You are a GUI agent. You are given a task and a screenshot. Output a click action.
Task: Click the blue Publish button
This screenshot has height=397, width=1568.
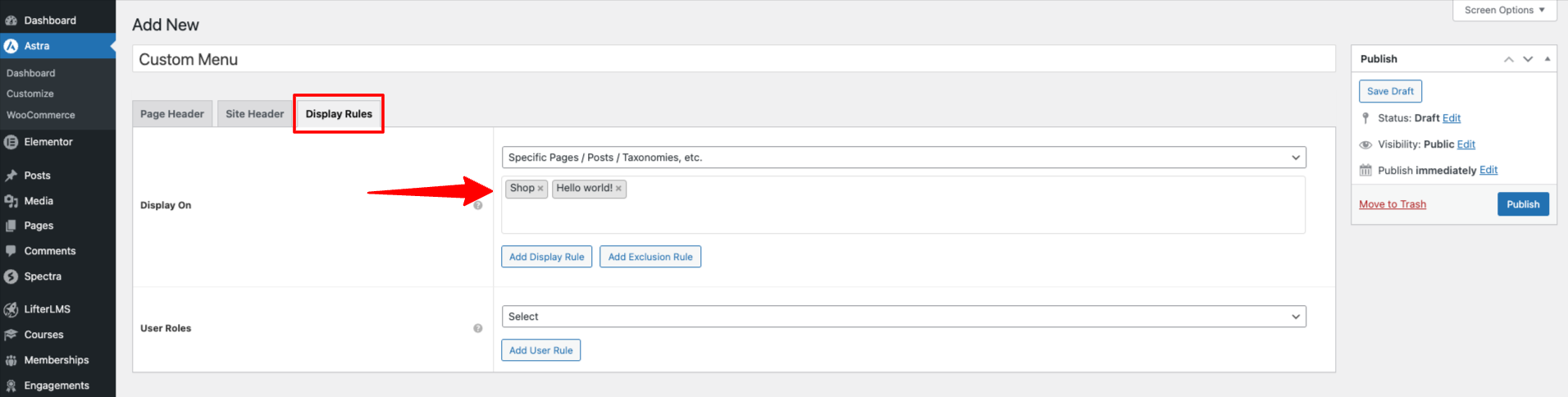1522,204
